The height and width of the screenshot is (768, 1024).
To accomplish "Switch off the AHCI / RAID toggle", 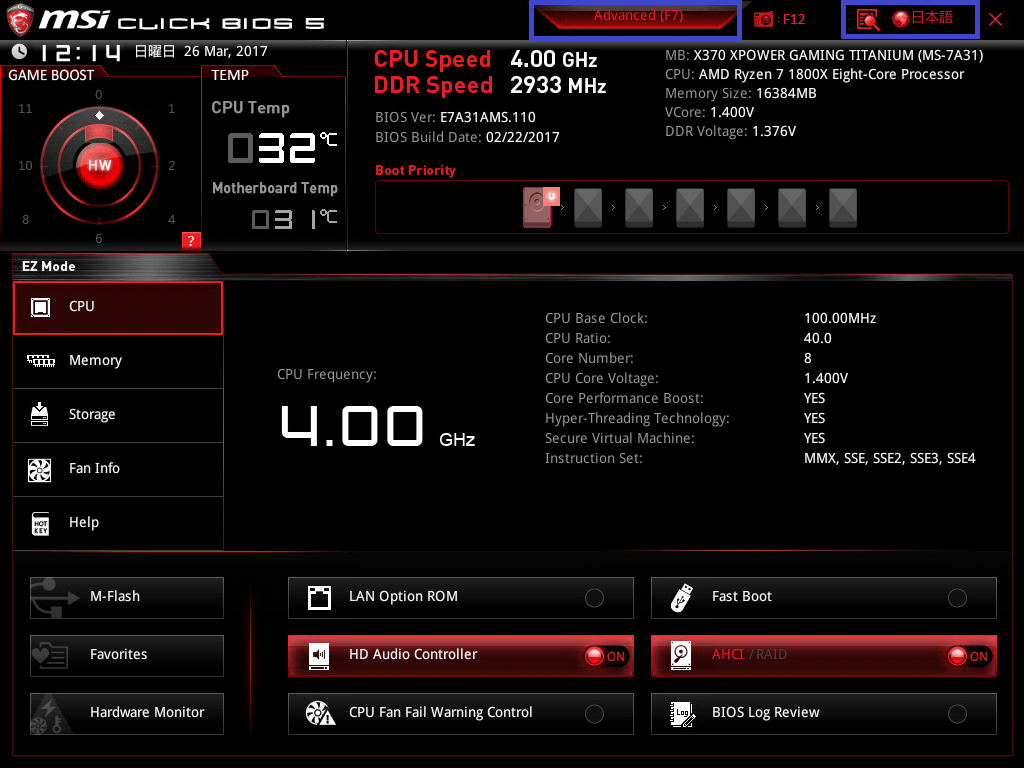I will point(969,656).
